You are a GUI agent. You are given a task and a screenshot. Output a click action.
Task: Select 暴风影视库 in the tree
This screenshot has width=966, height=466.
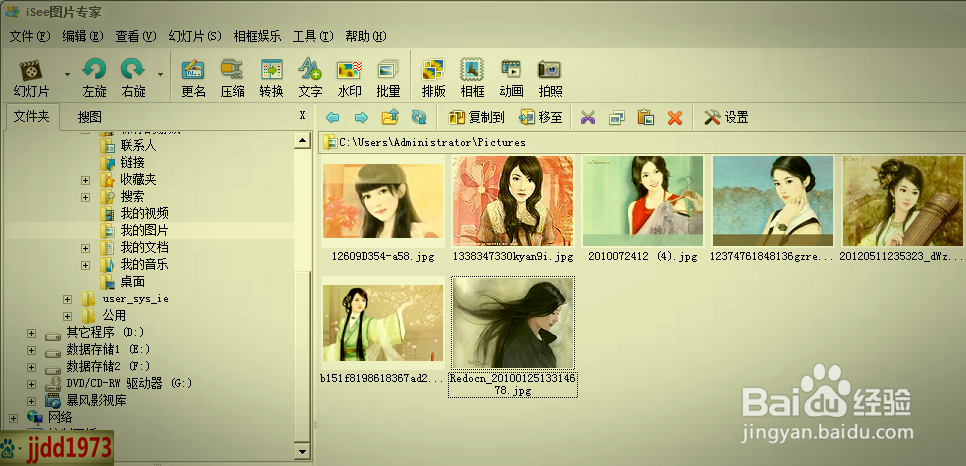96,401
